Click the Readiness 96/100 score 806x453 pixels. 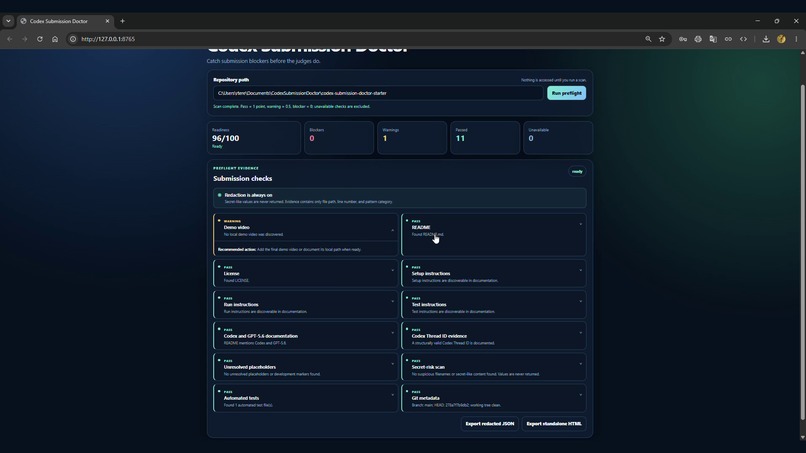[x=226, y=138]
